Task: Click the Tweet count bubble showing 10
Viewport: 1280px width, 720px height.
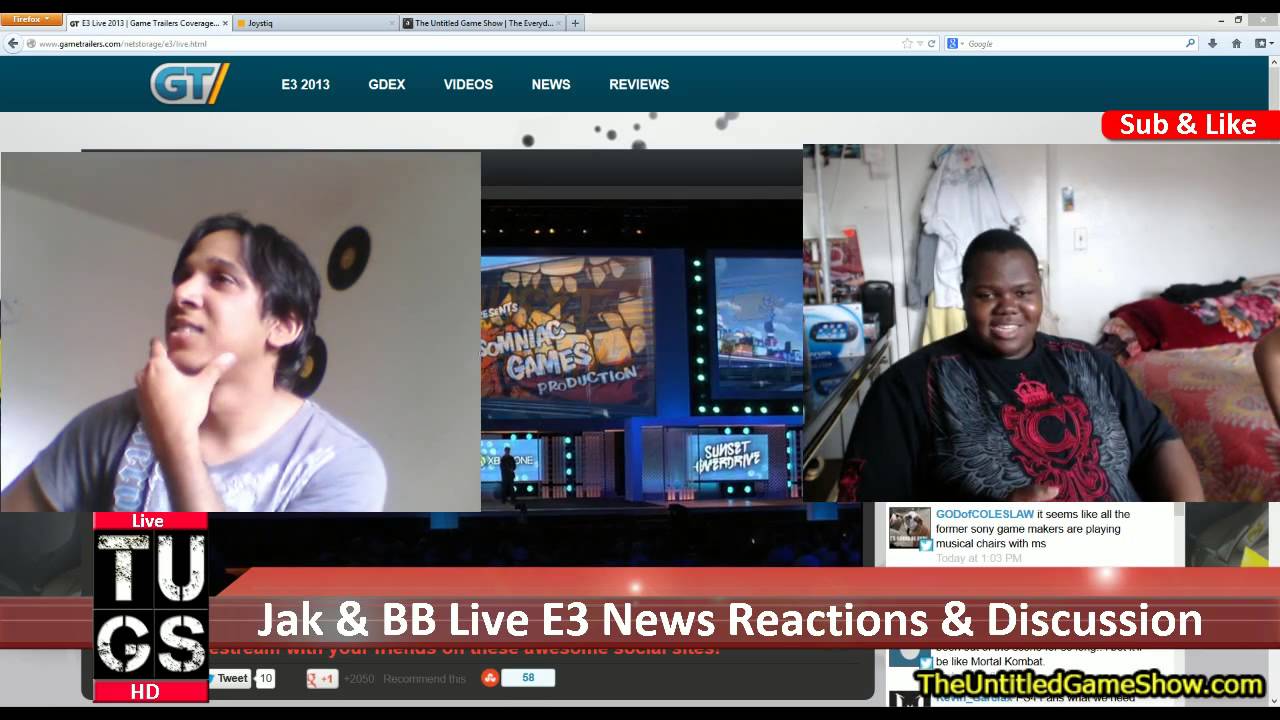Action: click(x=266, y=678)
